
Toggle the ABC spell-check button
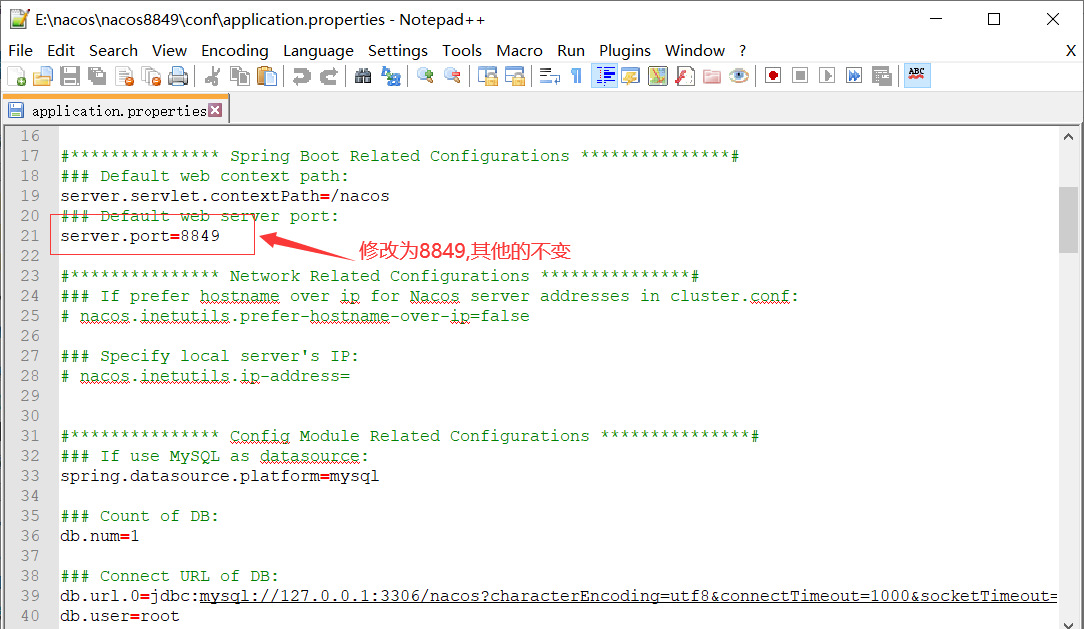click(x=917, y=76)
